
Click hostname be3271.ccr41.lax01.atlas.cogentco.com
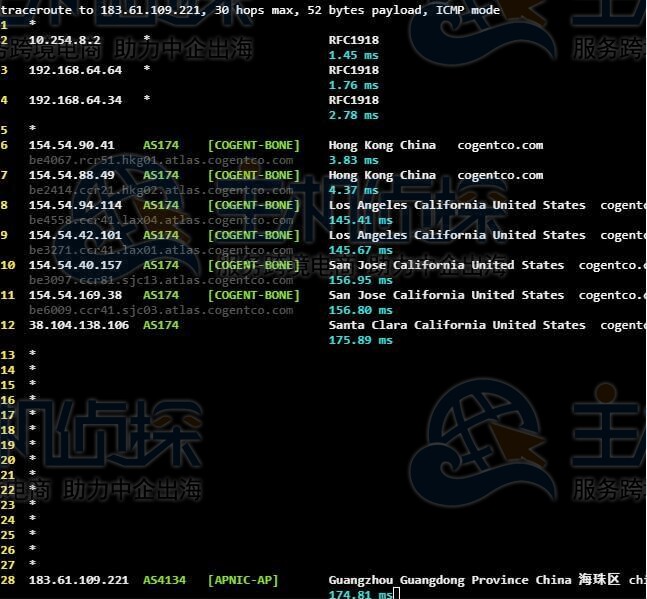coord(161,250)
